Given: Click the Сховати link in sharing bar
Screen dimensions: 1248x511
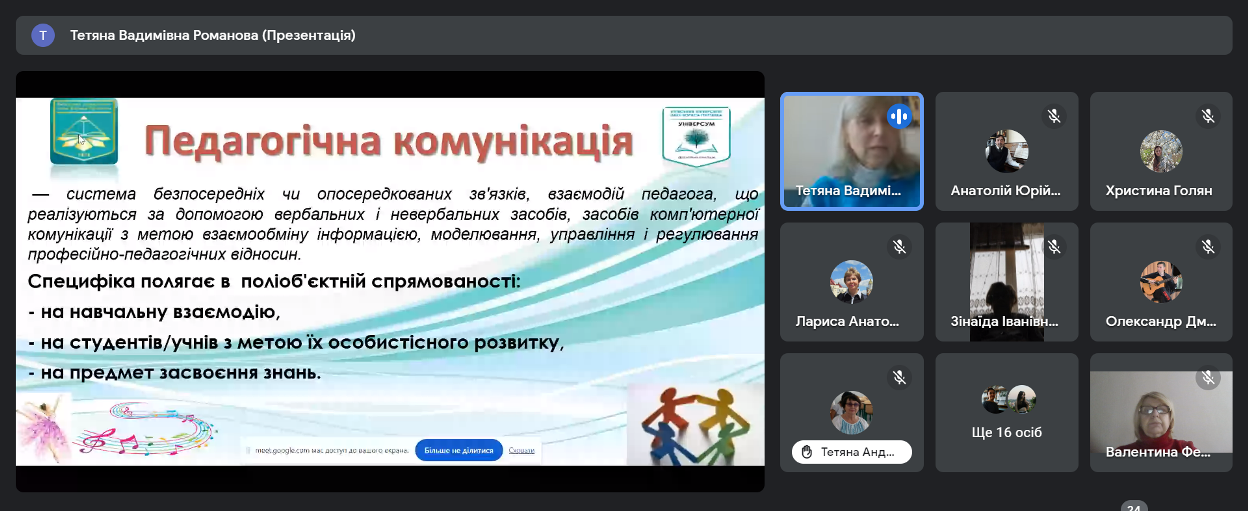Looking at the screenshot, I should pos(522,451).
